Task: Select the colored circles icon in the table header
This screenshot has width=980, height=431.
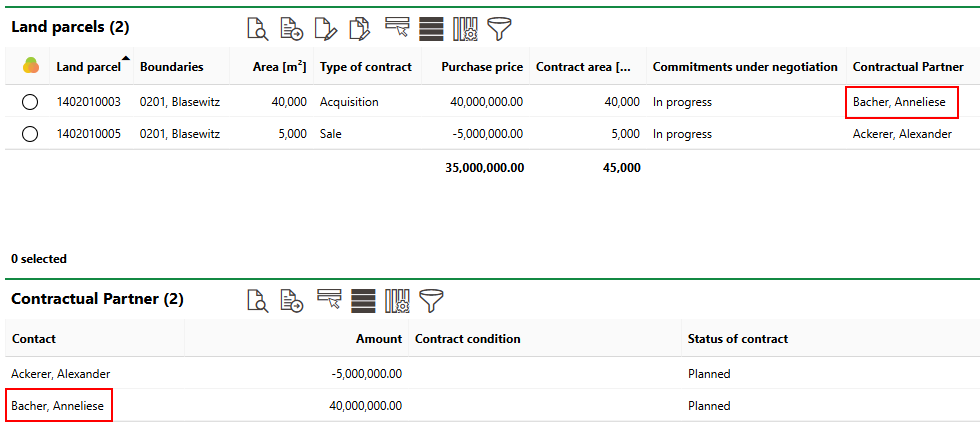Action: pyautogui.click(x=30, y=66)
